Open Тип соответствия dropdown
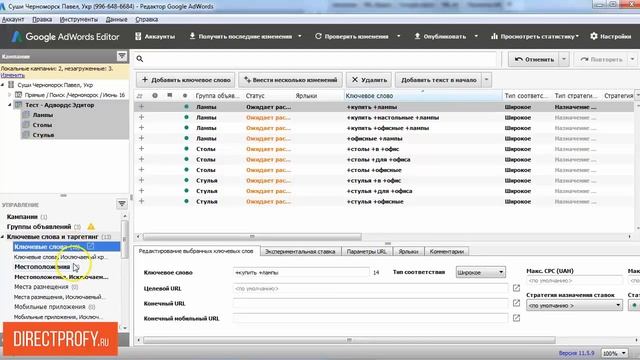This screenshot has width=640, height=360. coord(480,272)
